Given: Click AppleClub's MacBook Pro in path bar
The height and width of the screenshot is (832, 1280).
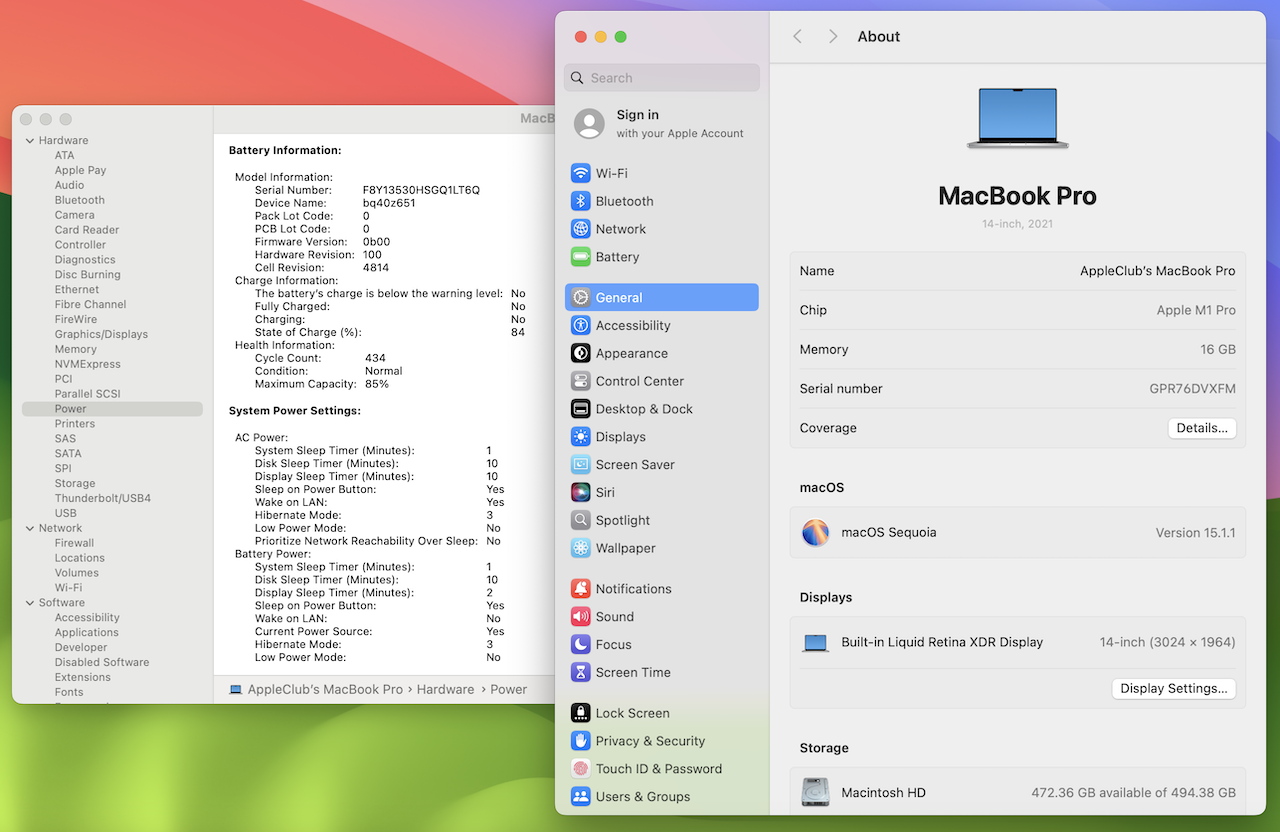Looking at the screenshot, I should pyautogui.click(x=325, y=690).
